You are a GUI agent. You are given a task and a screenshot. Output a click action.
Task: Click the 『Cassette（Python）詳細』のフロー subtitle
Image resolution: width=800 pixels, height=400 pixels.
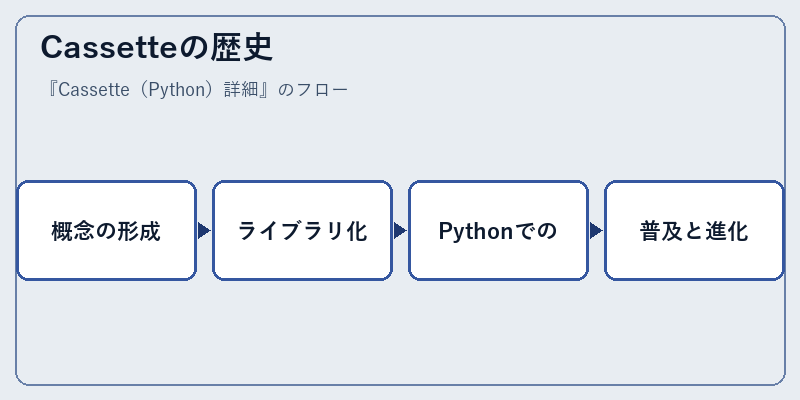[x=195, y=90]
